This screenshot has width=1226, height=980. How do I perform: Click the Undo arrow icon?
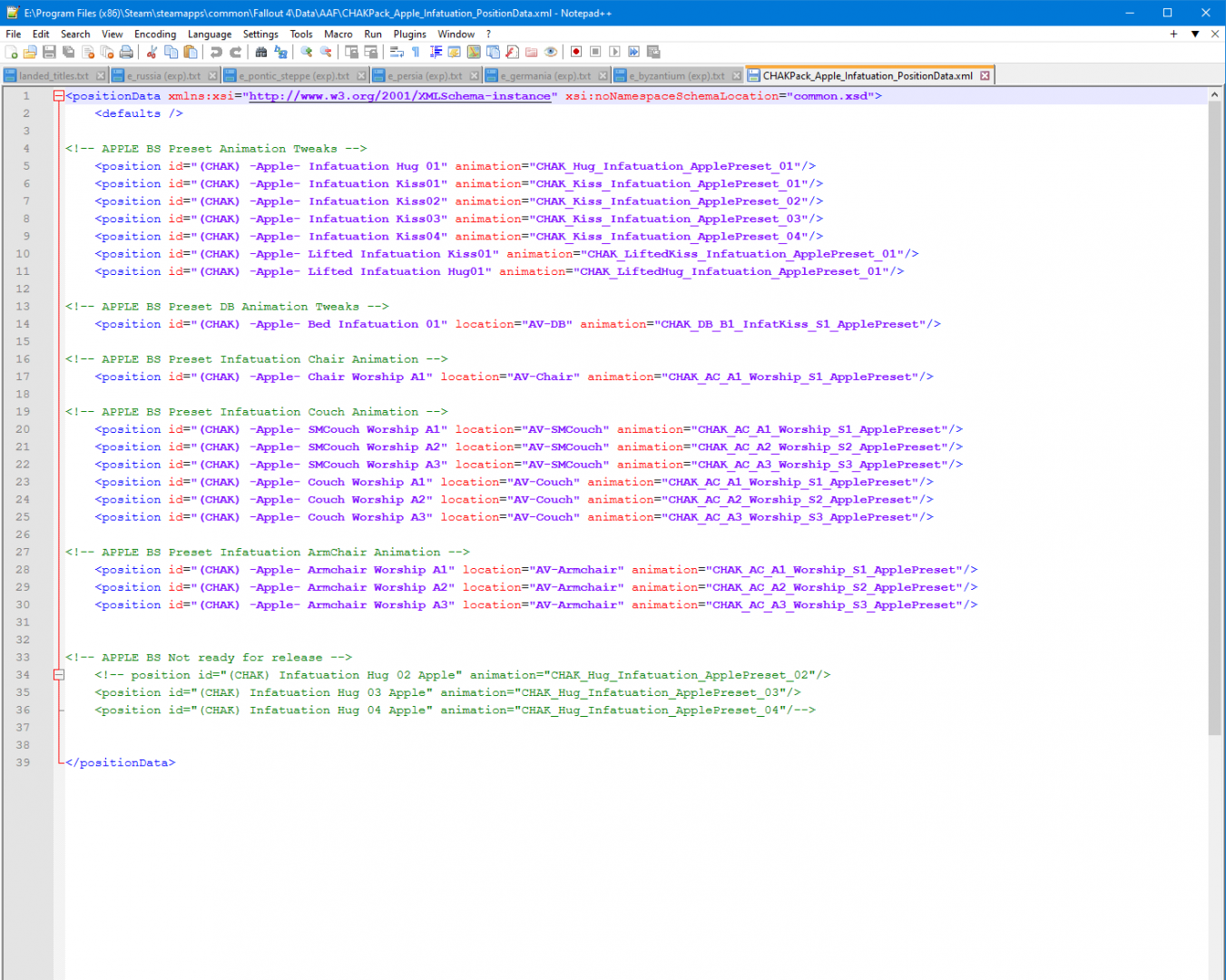tap(216, 53)
